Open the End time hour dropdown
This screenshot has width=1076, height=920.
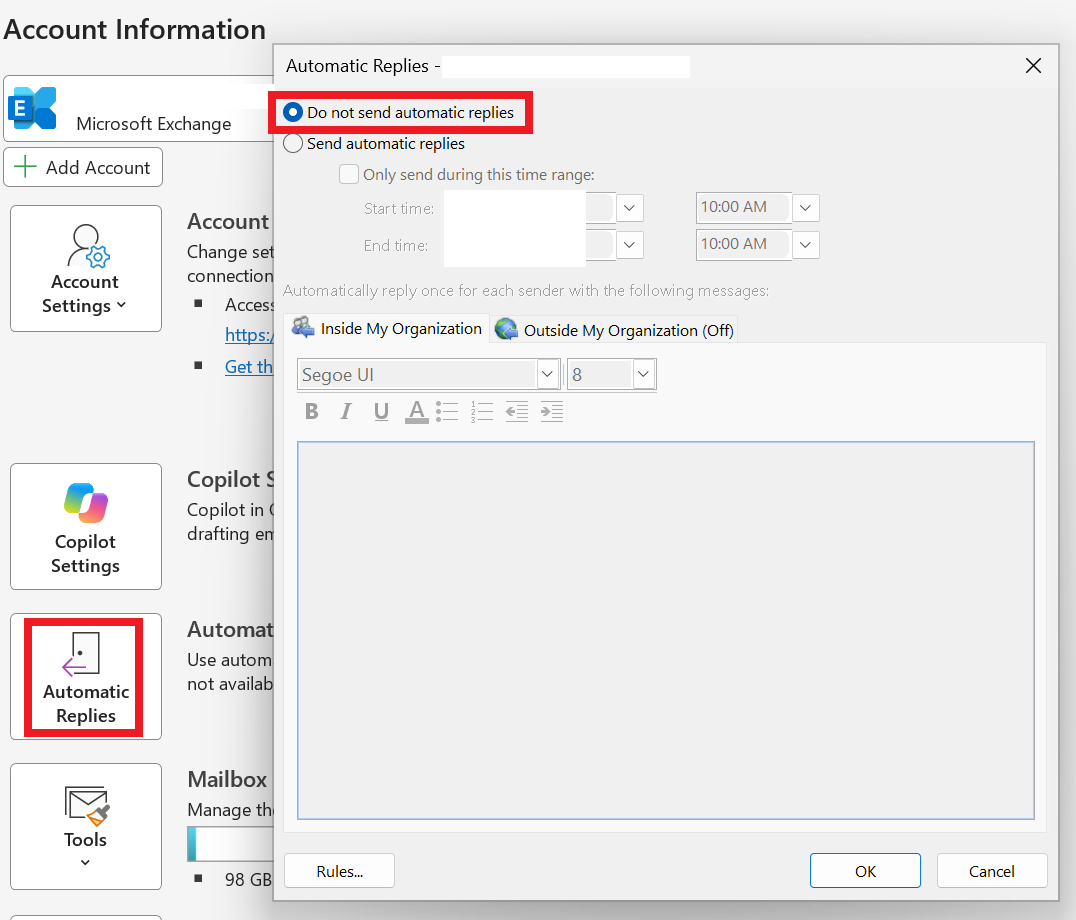(806, 245)
